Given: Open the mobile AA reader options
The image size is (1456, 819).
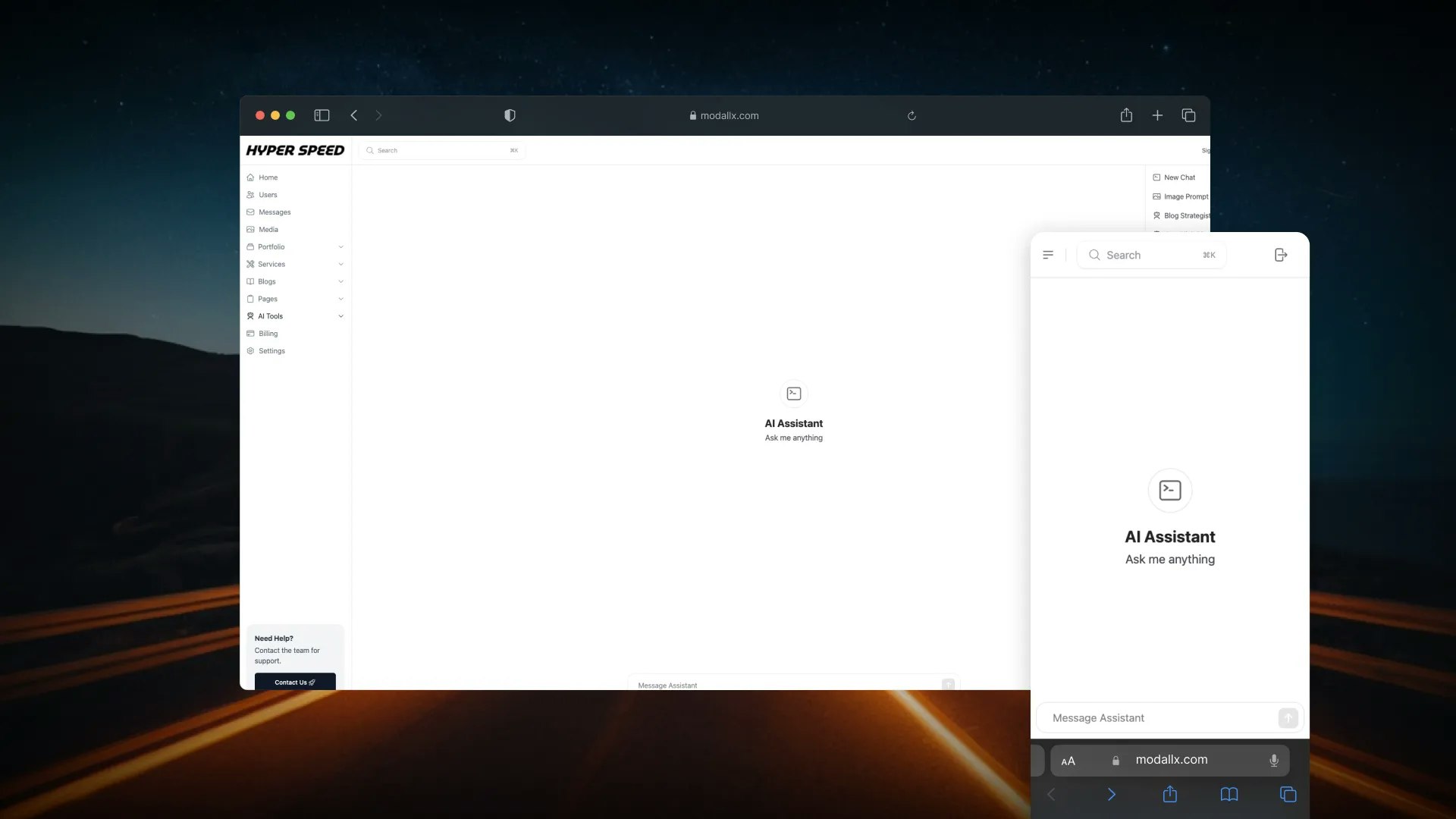Looking at the screenshot, I should [x=1068, y=761].
